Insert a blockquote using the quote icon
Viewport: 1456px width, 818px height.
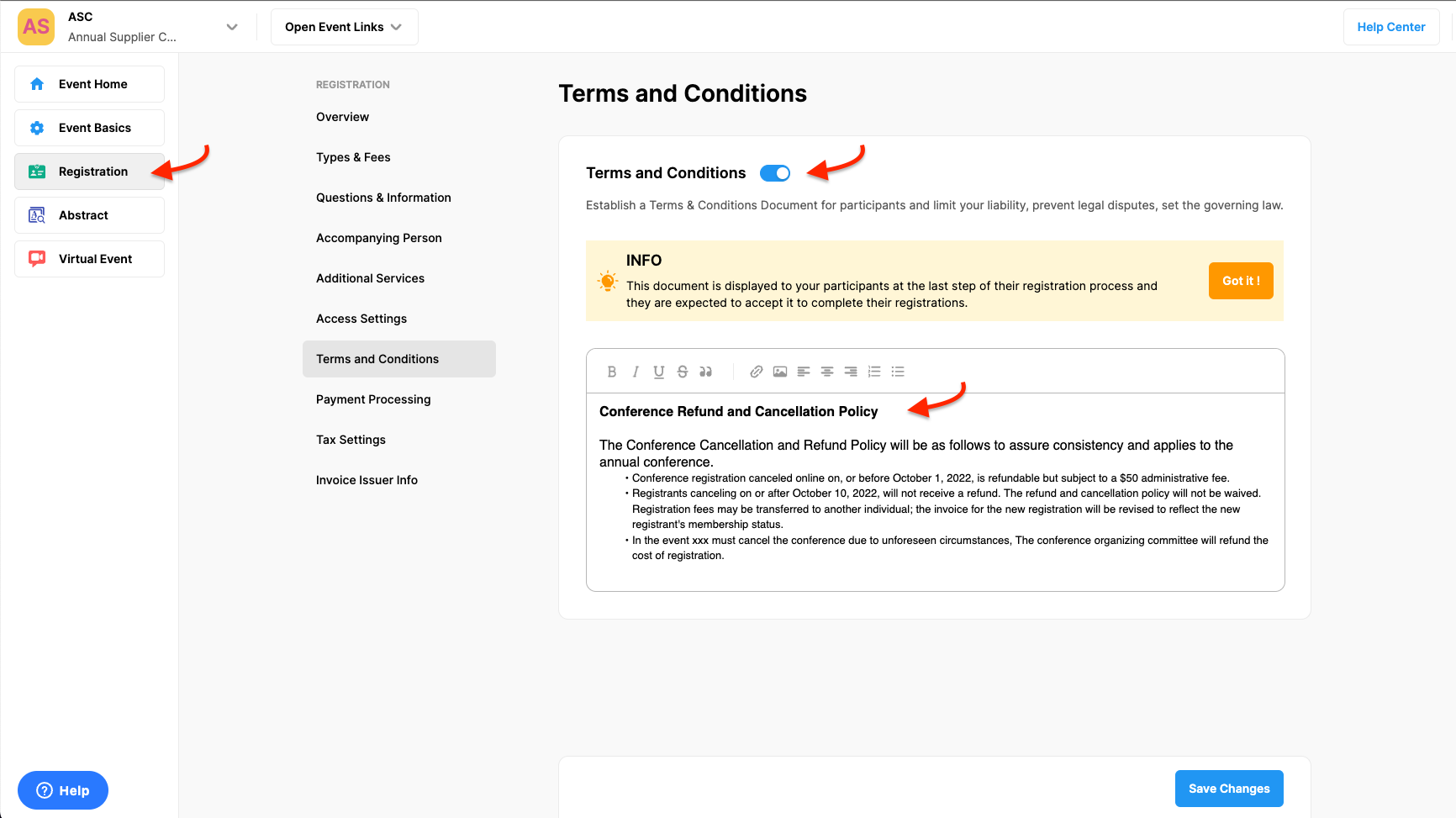pyautogui.click(x=706, y=372)
